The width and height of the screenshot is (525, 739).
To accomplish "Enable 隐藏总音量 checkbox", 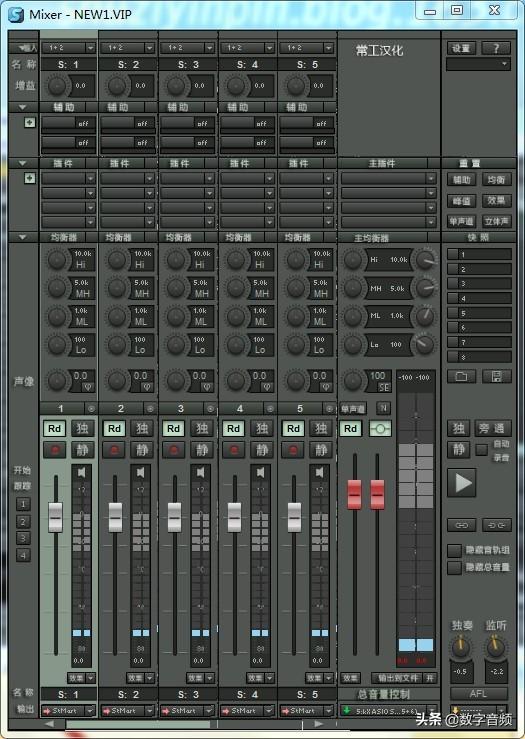I will (x=454, y=567).
